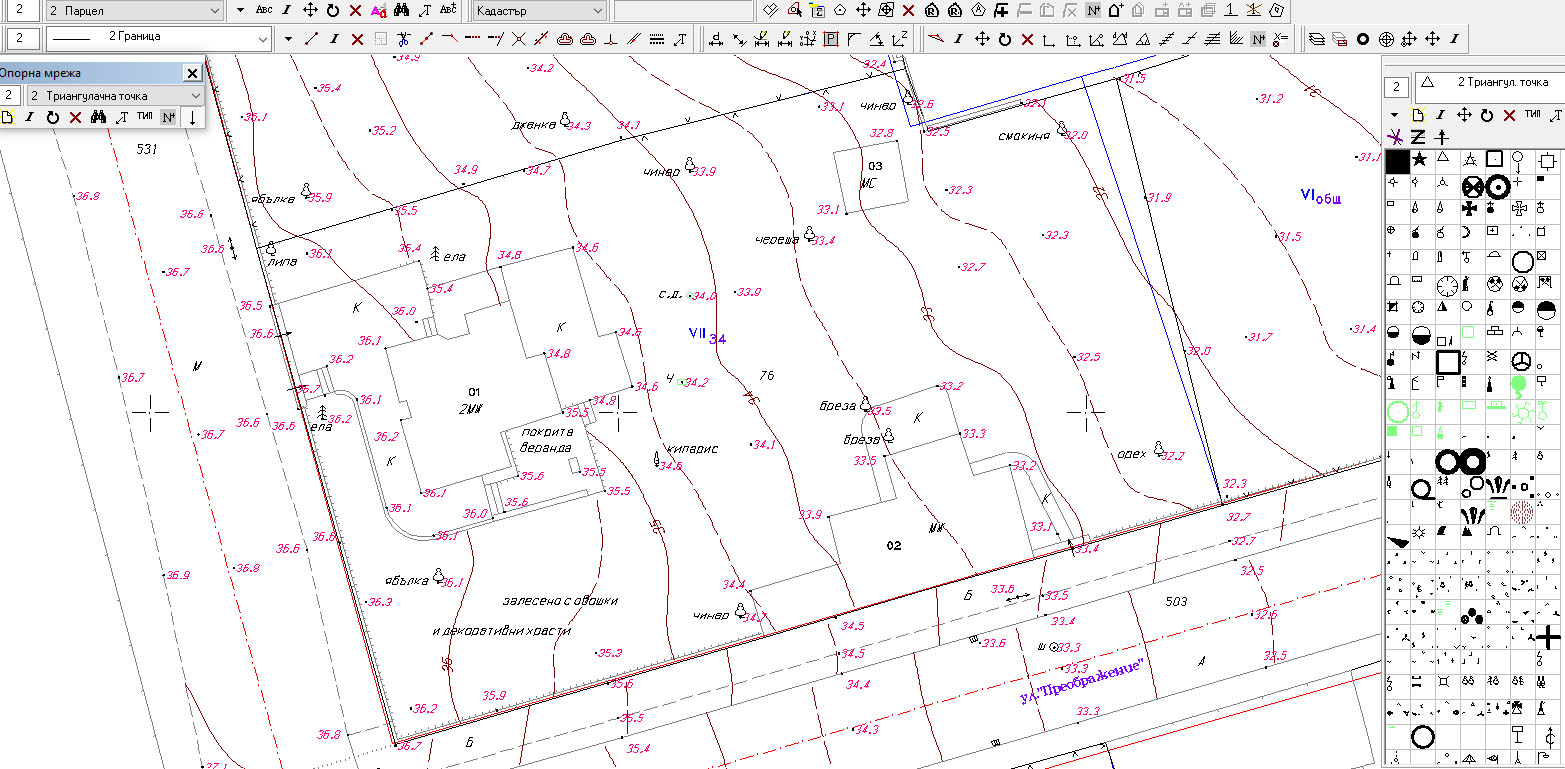Open the '2 Триангулачна точка' dropdown
The height and width of the screenshot is (769, 1565).
tap(115, 95)
